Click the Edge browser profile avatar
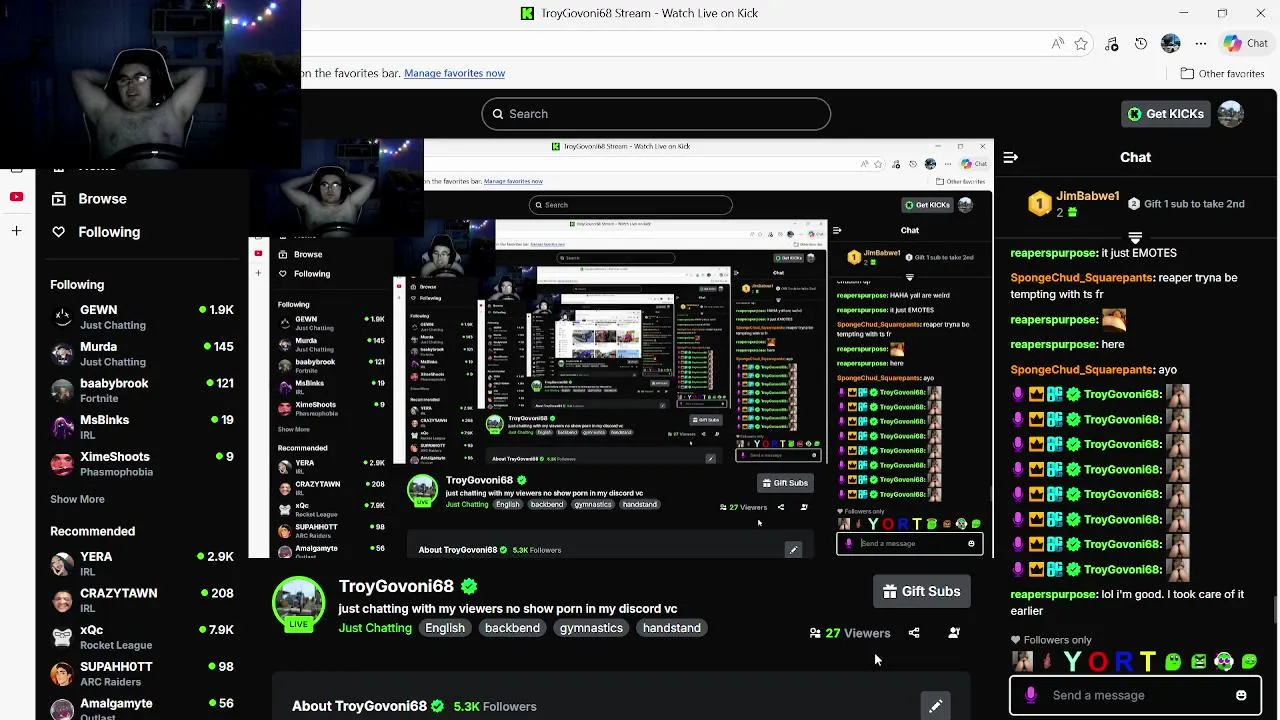The width and height of the screenshot is (1280, 720). [1171, 44]
